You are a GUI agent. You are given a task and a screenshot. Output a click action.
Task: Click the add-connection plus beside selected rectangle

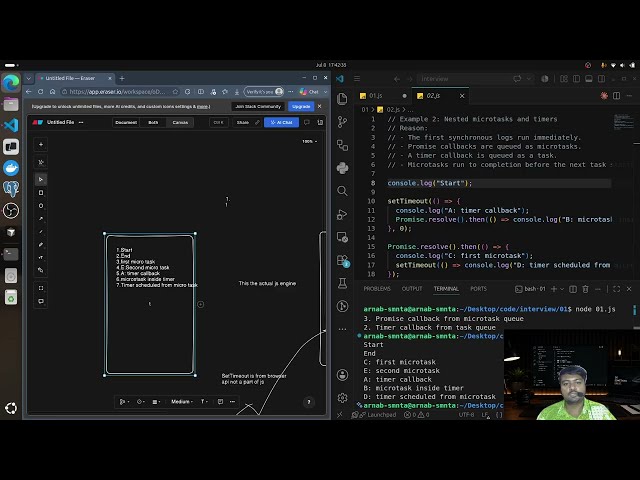pos(200,304)
